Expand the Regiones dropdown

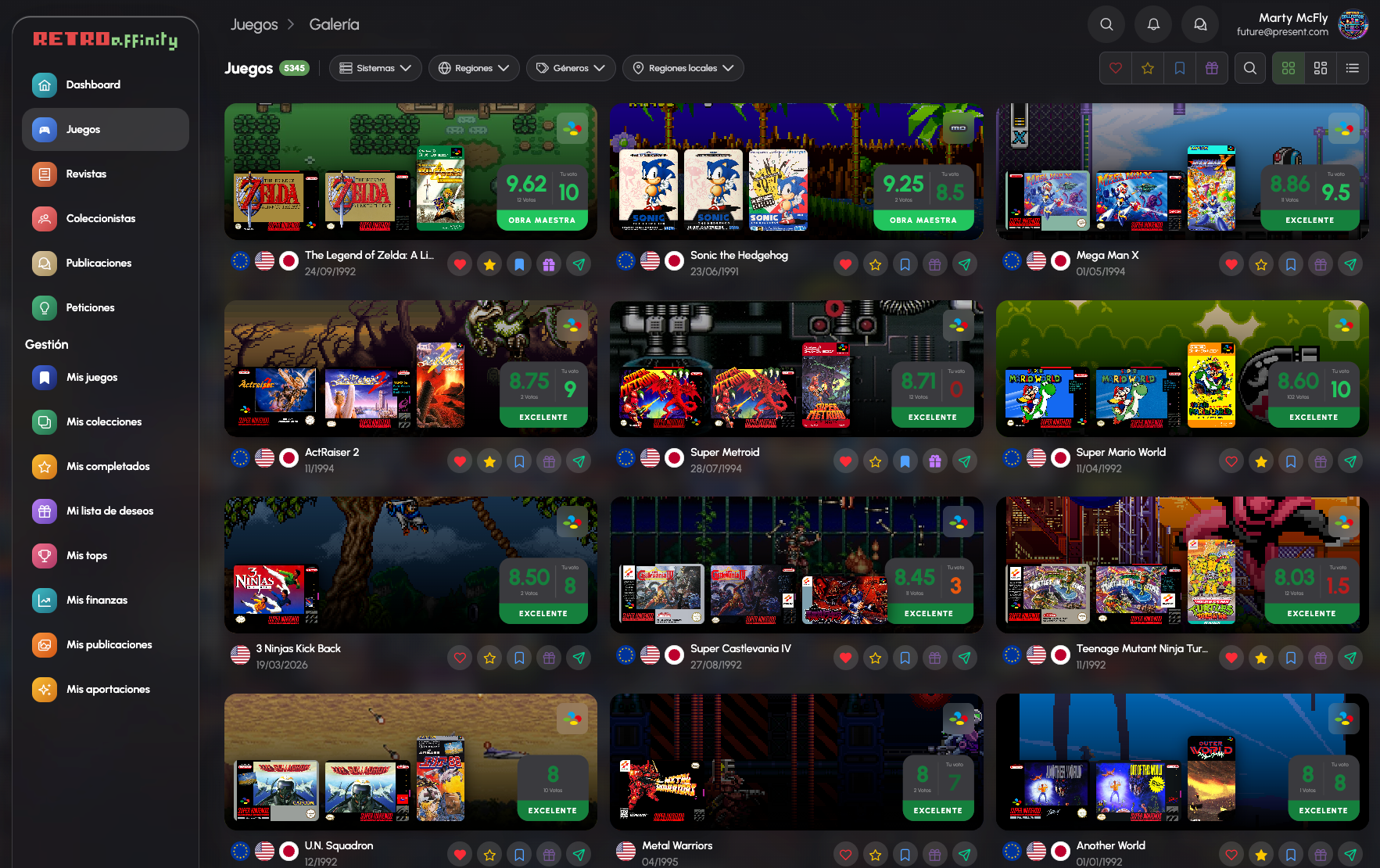pos(474,68)
